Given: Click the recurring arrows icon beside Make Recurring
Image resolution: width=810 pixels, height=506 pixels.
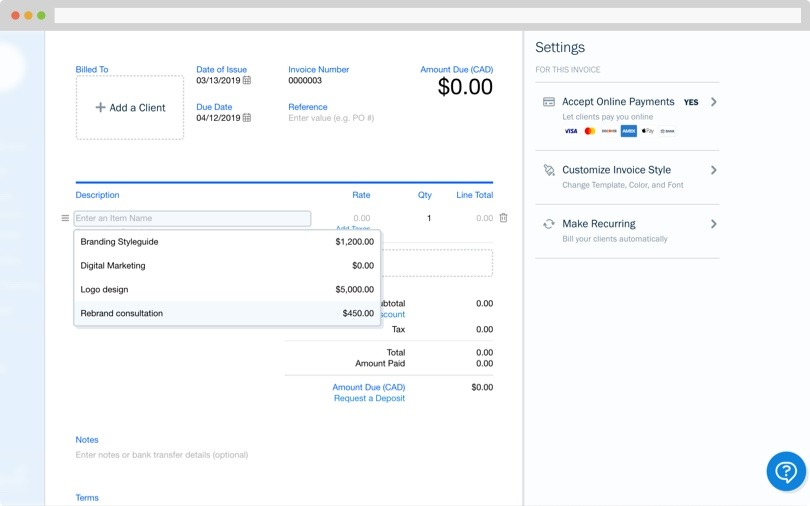Looking at the screenshot, I should click(x=549, y=224).
